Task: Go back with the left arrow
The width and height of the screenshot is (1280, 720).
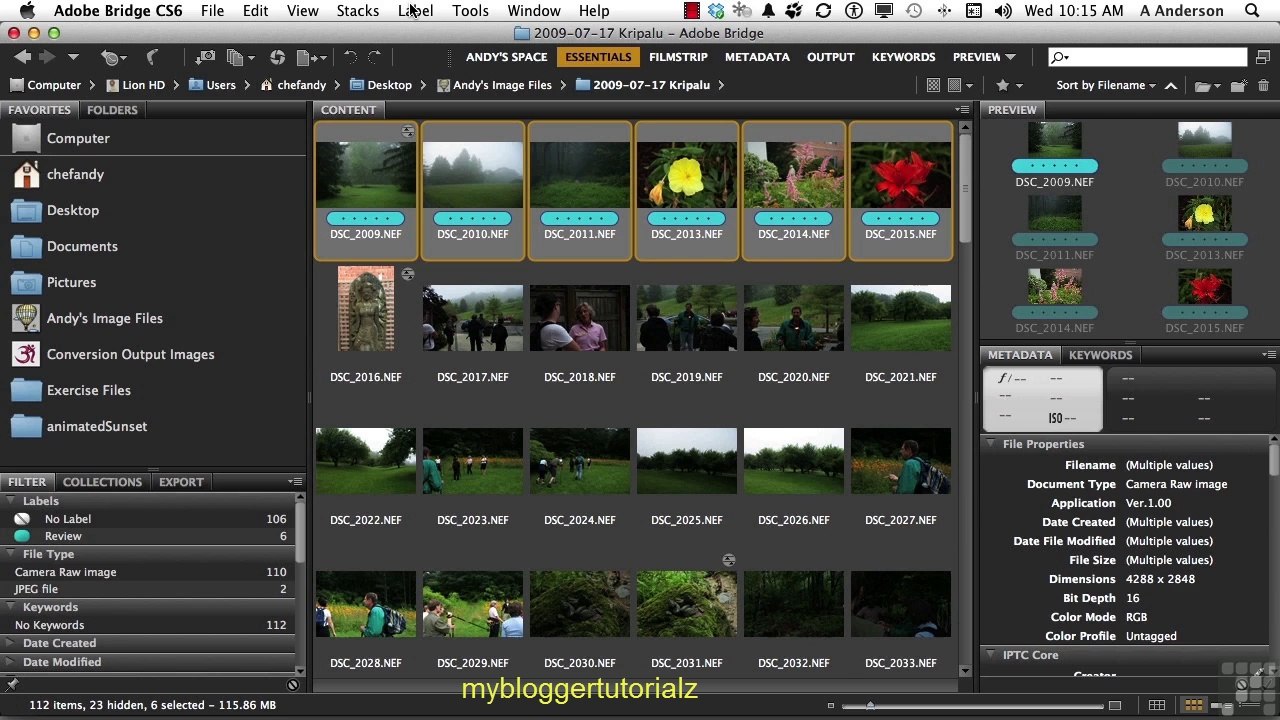Action: [x=22, y=58]
